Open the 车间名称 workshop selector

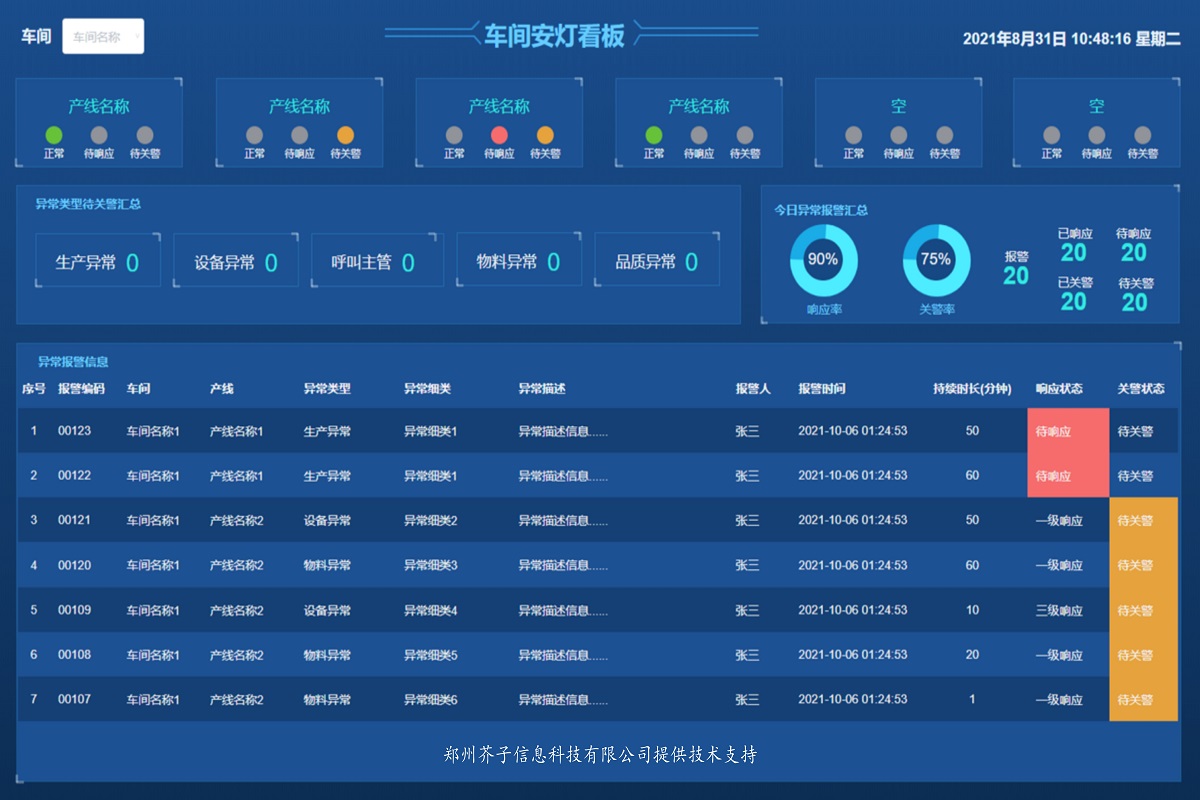click(x=103, y=35)
